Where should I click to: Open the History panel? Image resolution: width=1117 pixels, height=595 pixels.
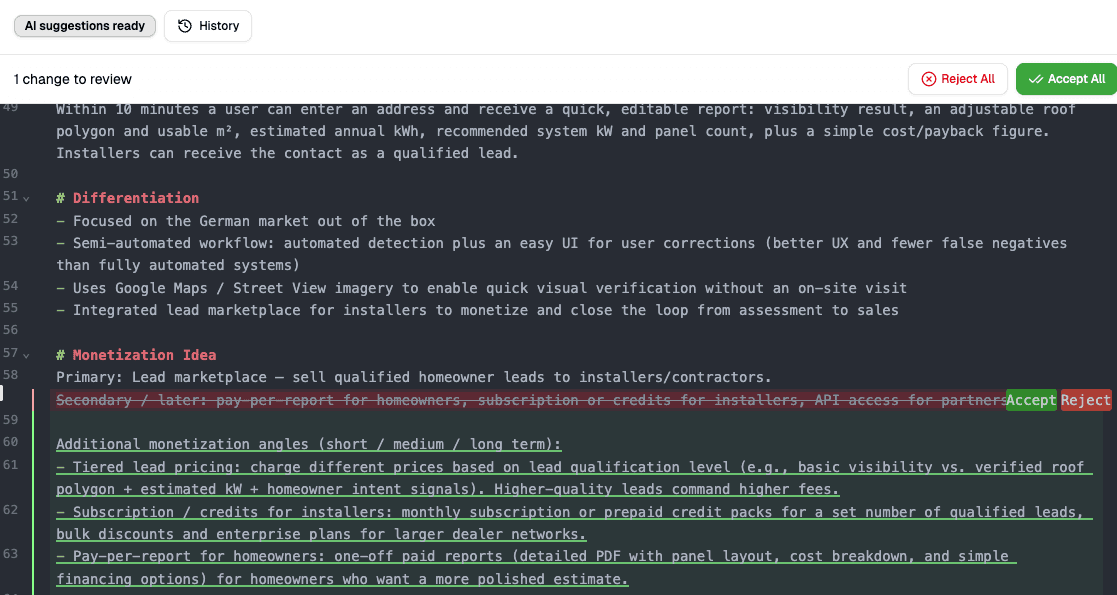(207, 26)
